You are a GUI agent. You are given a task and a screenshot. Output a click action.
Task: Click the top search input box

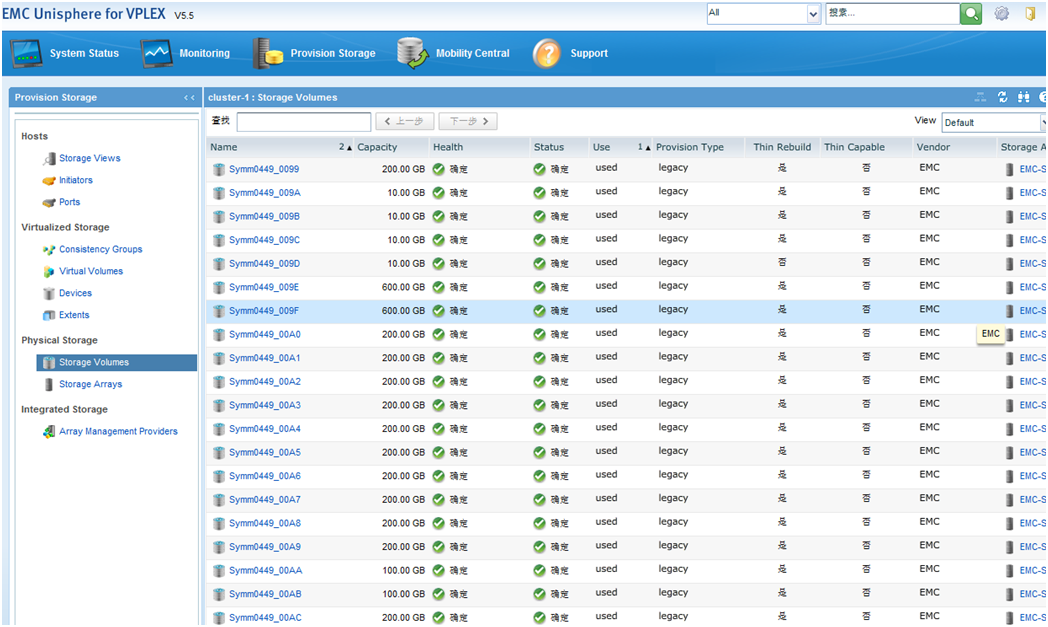(892, 13)
